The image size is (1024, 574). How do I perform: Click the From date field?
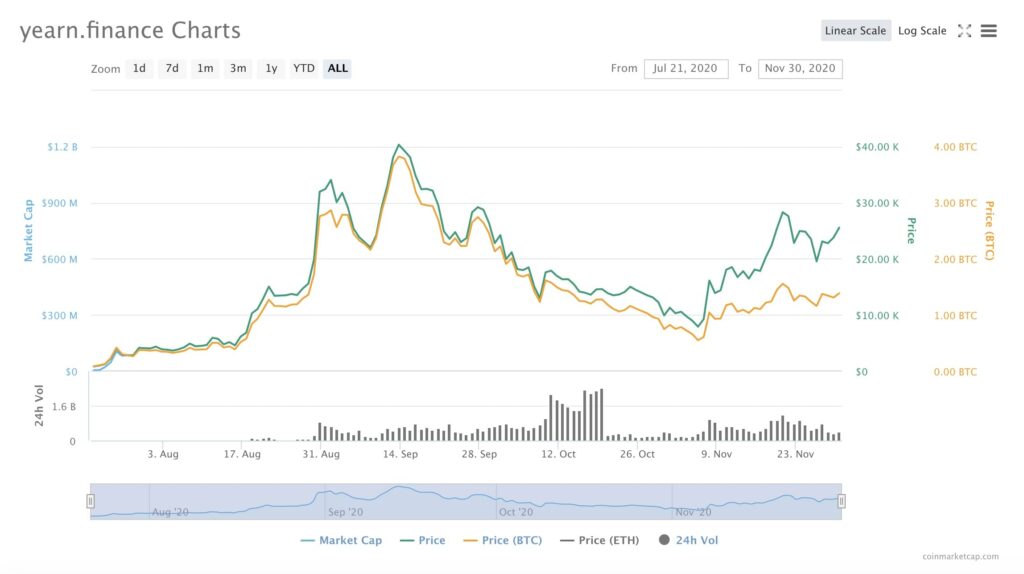pyautogui.click(x=686, y=69)
